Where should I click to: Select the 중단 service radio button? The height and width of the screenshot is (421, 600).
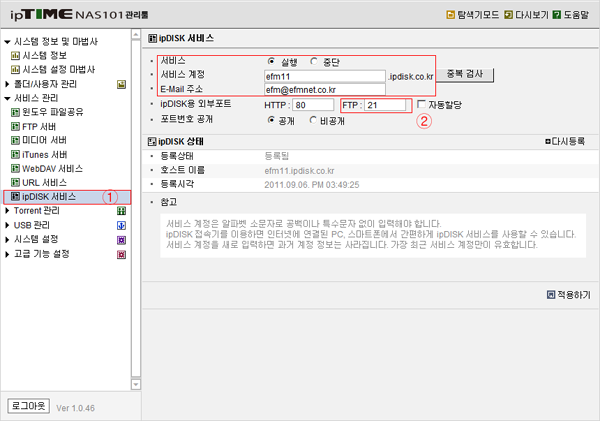[x=317, y=61]
